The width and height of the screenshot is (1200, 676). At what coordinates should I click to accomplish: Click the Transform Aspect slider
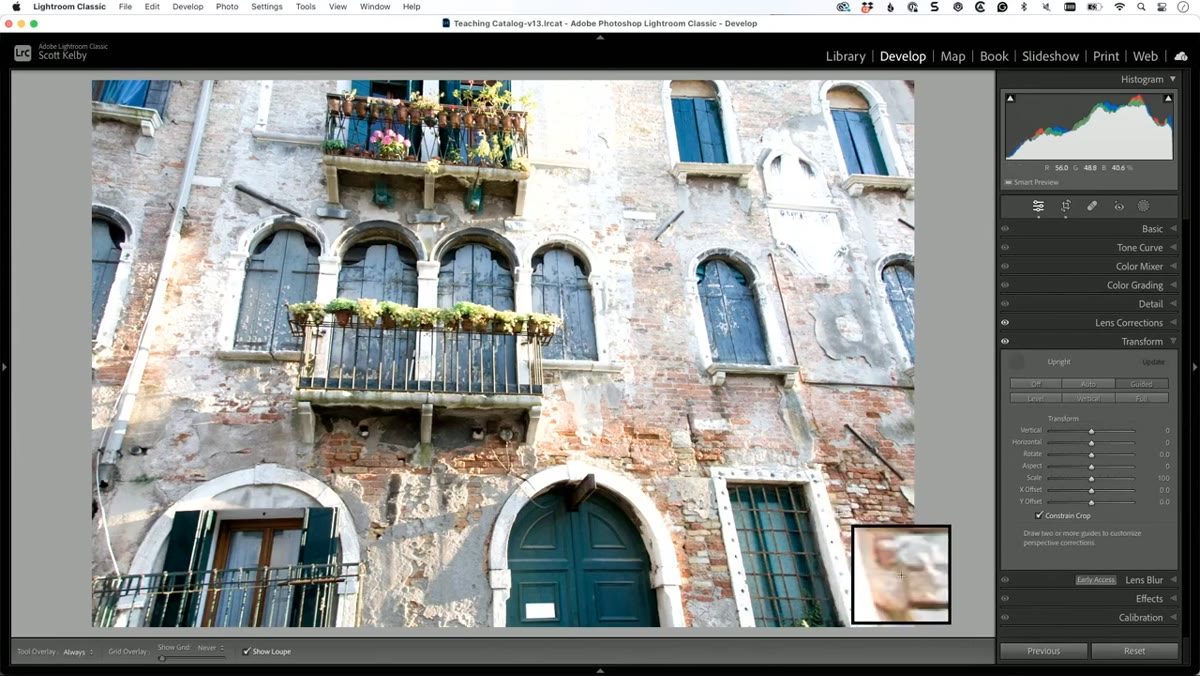(x=1091, y=466)
